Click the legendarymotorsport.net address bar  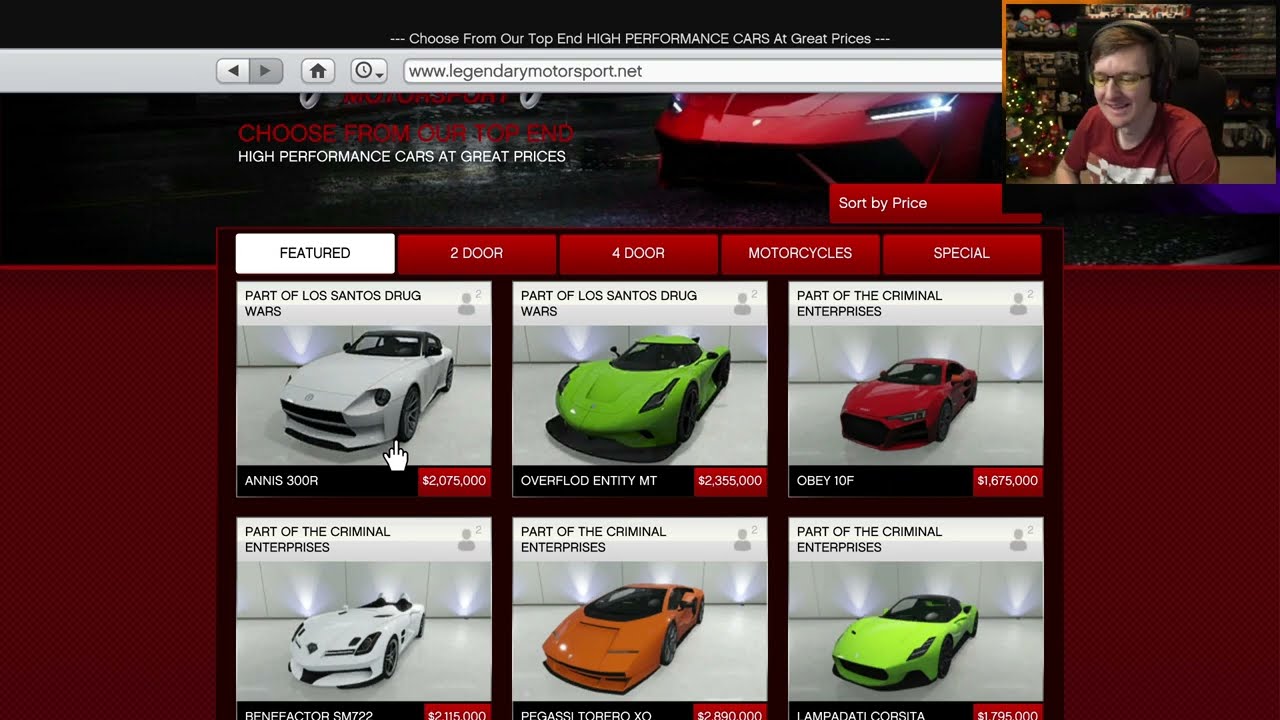[x=702, y=71]
